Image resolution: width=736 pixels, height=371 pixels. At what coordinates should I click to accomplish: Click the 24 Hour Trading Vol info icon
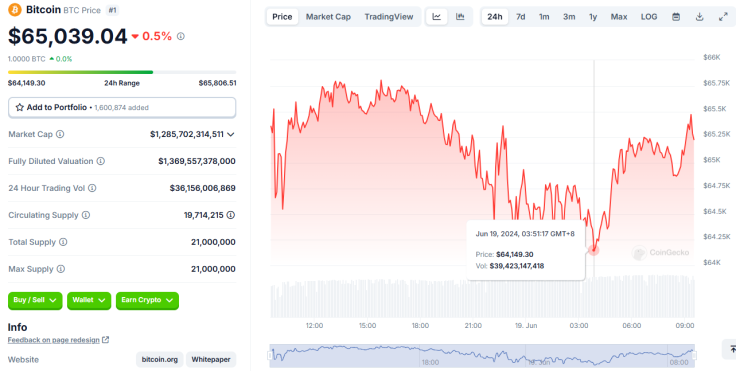[92, 188]
